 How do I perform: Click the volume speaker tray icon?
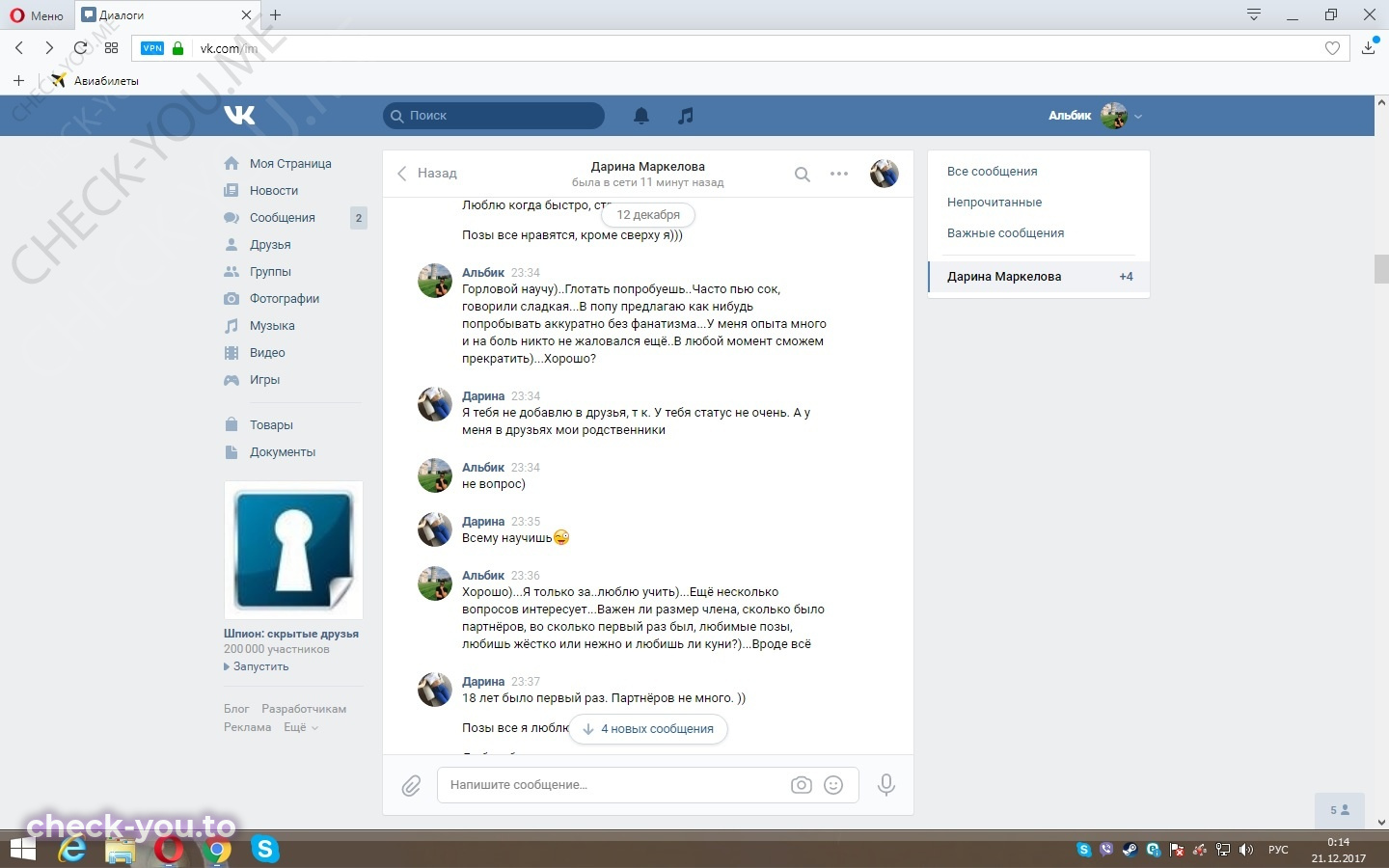coord(1246,850)
